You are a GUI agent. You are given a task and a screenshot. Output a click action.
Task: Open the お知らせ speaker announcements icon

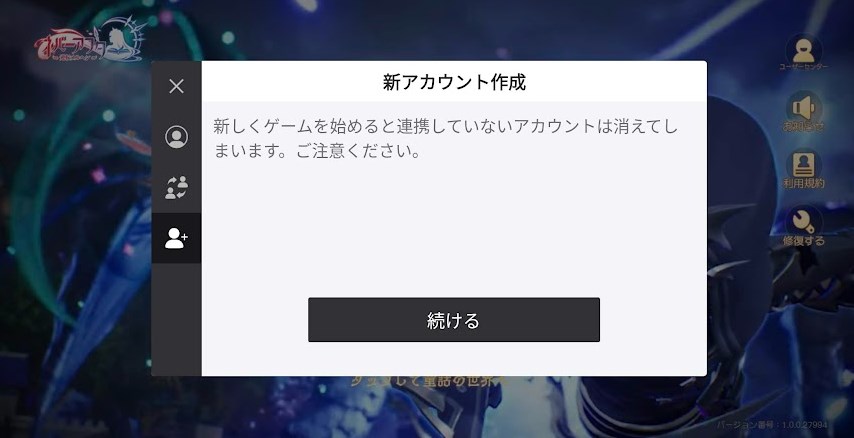pyautogui.click(x=803, y=107)
